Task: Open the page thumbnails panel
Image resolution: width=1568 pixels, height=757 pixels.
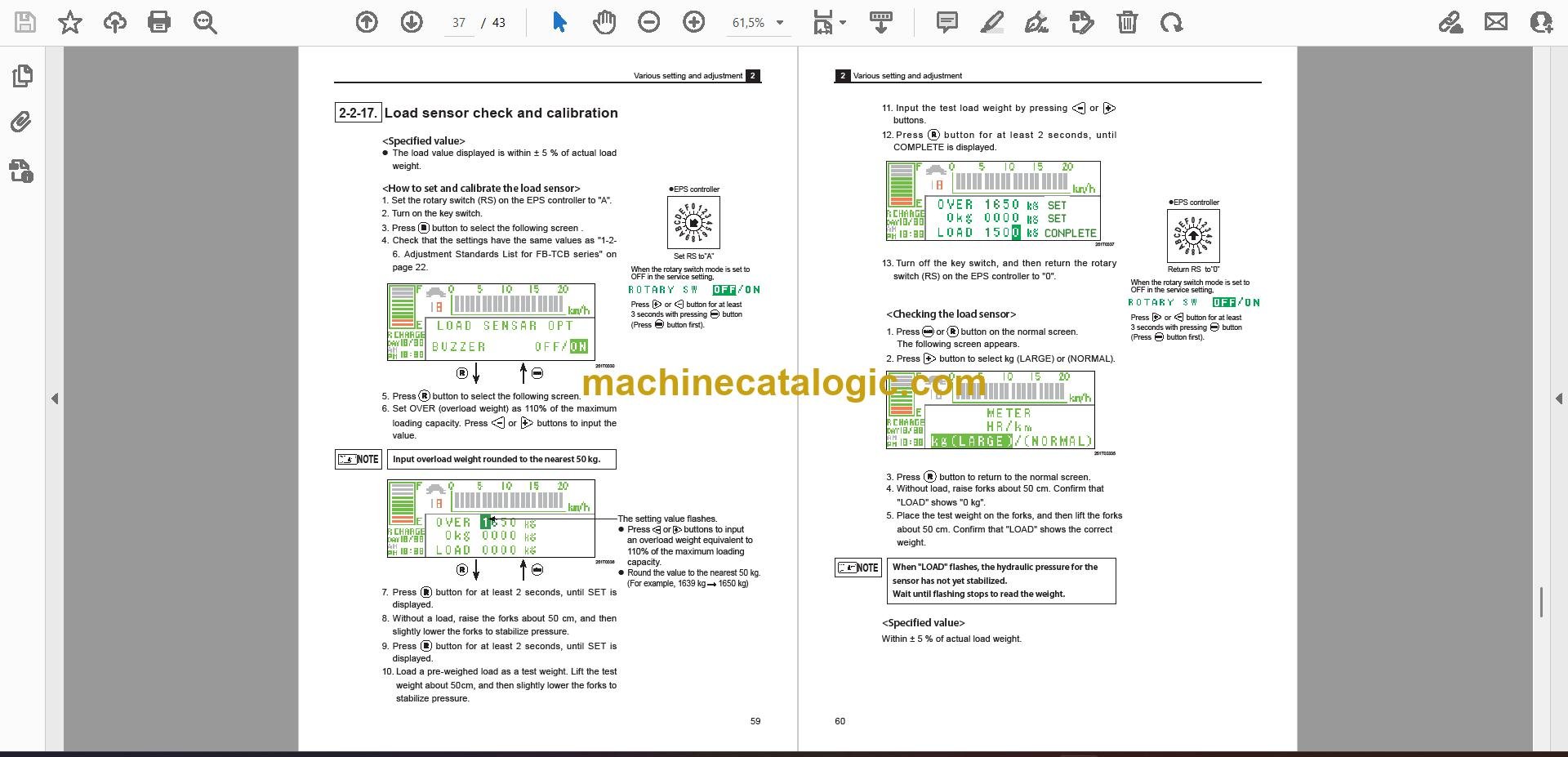Action: (x=22, y=76)
